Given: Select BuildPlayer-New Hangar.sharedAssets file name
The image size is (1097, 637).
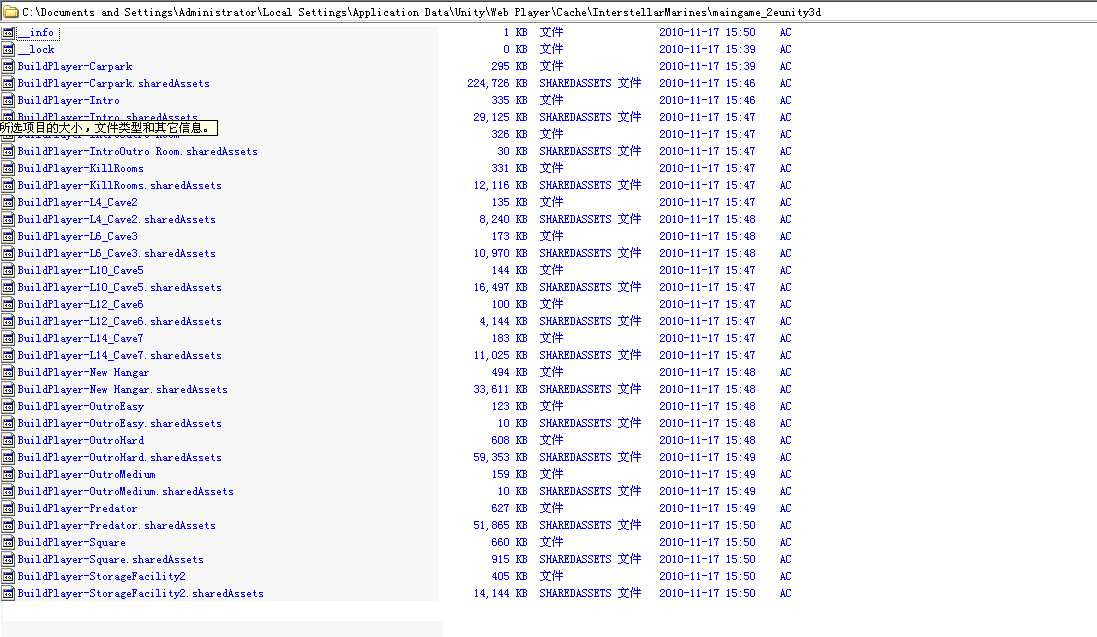Looking at the screenshot, I should pos(122,389).
